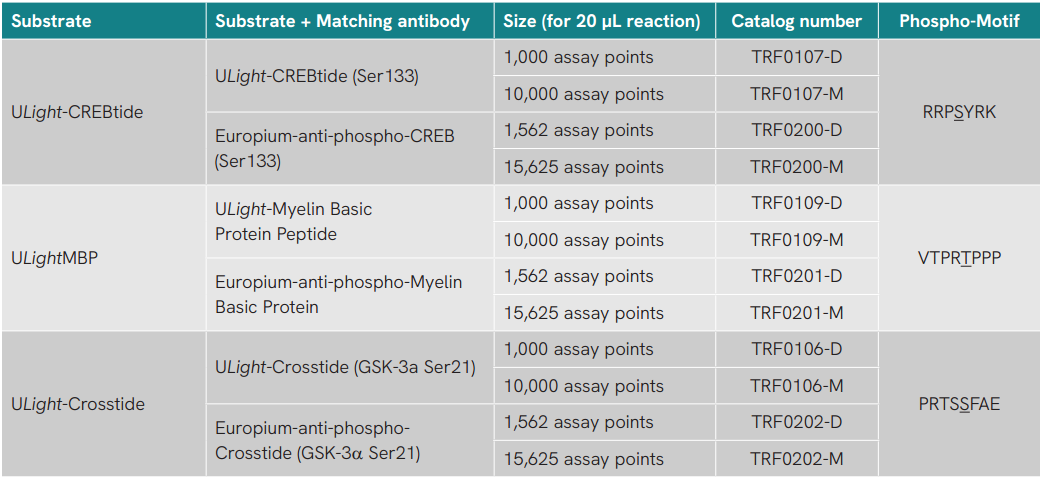1040x477 pixels.
Task: Click catalog number TRF0200-M
Action: [x=797, y=167]
